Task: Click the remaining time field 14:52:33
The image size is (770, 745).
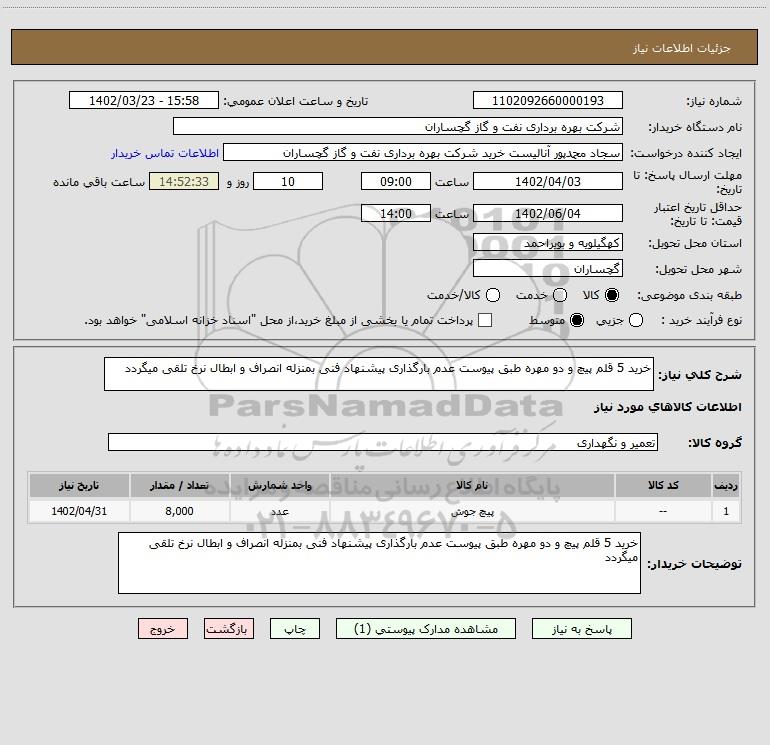Action: point(184,181)
